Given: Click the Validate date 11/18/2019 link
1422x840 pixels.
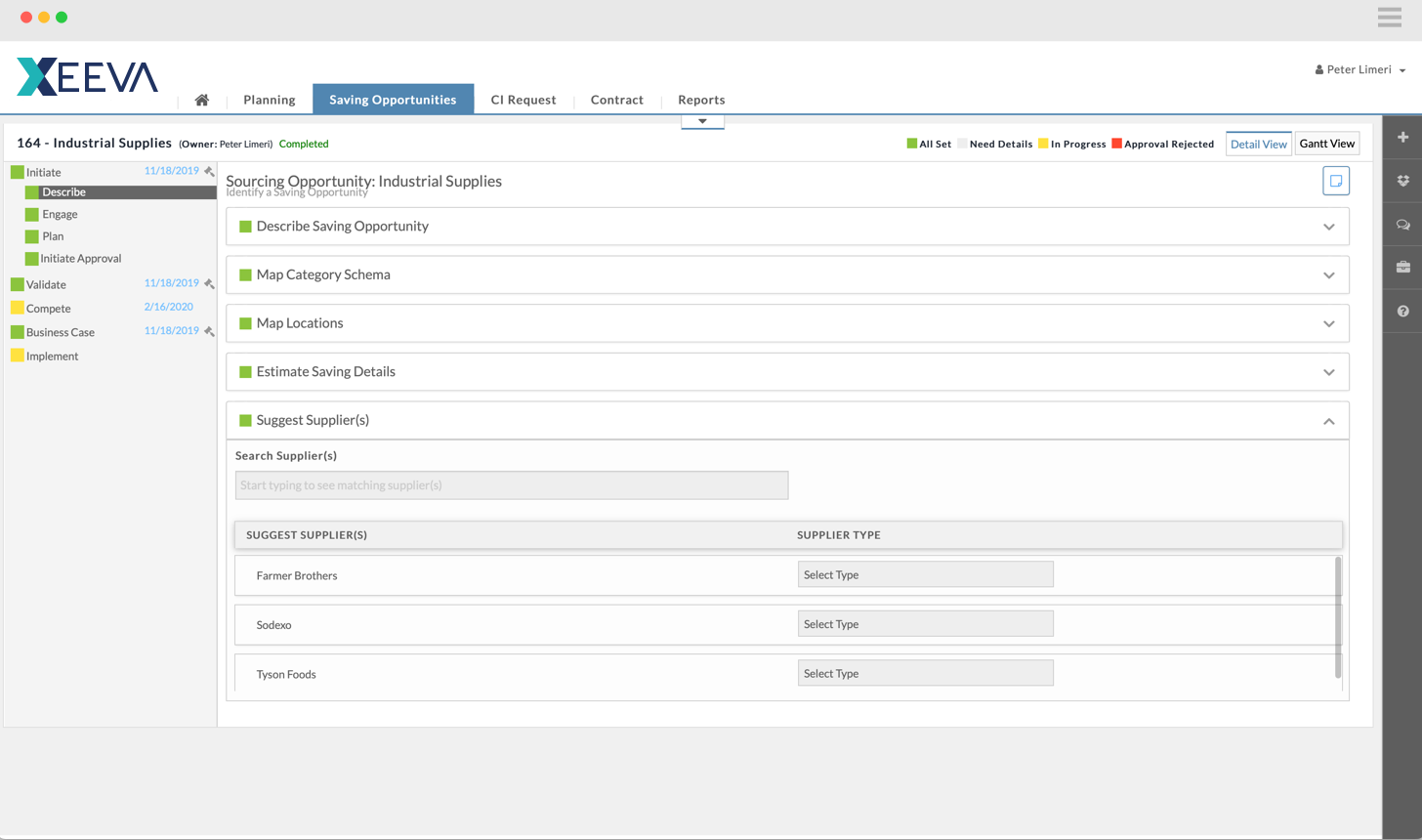Looking at the screenshot, I should [171, 283].
